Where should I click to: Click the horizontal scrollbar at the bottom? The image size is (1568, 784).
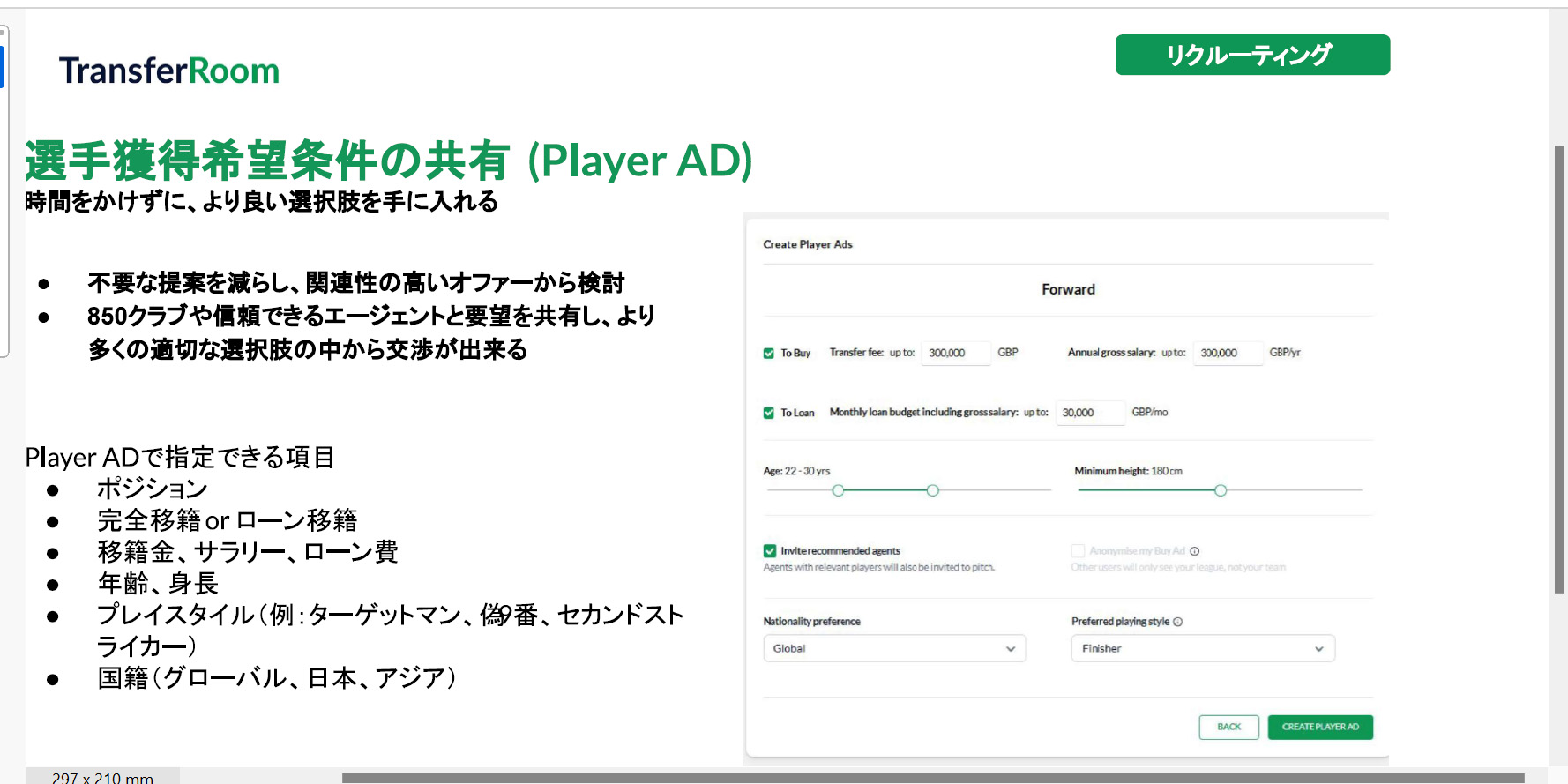tap(933, 779)
